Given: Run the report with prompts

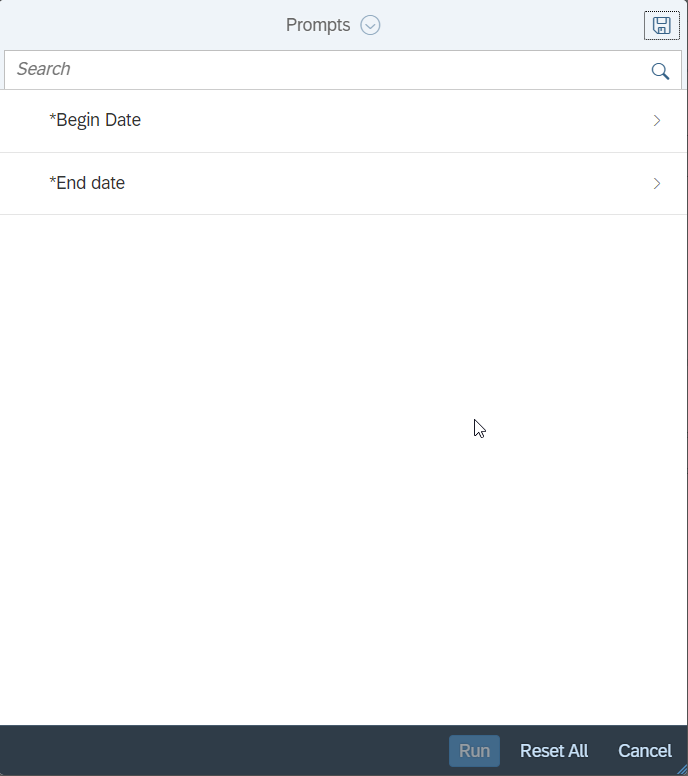Looking at the screenshot, I should (x=474, y=751).
